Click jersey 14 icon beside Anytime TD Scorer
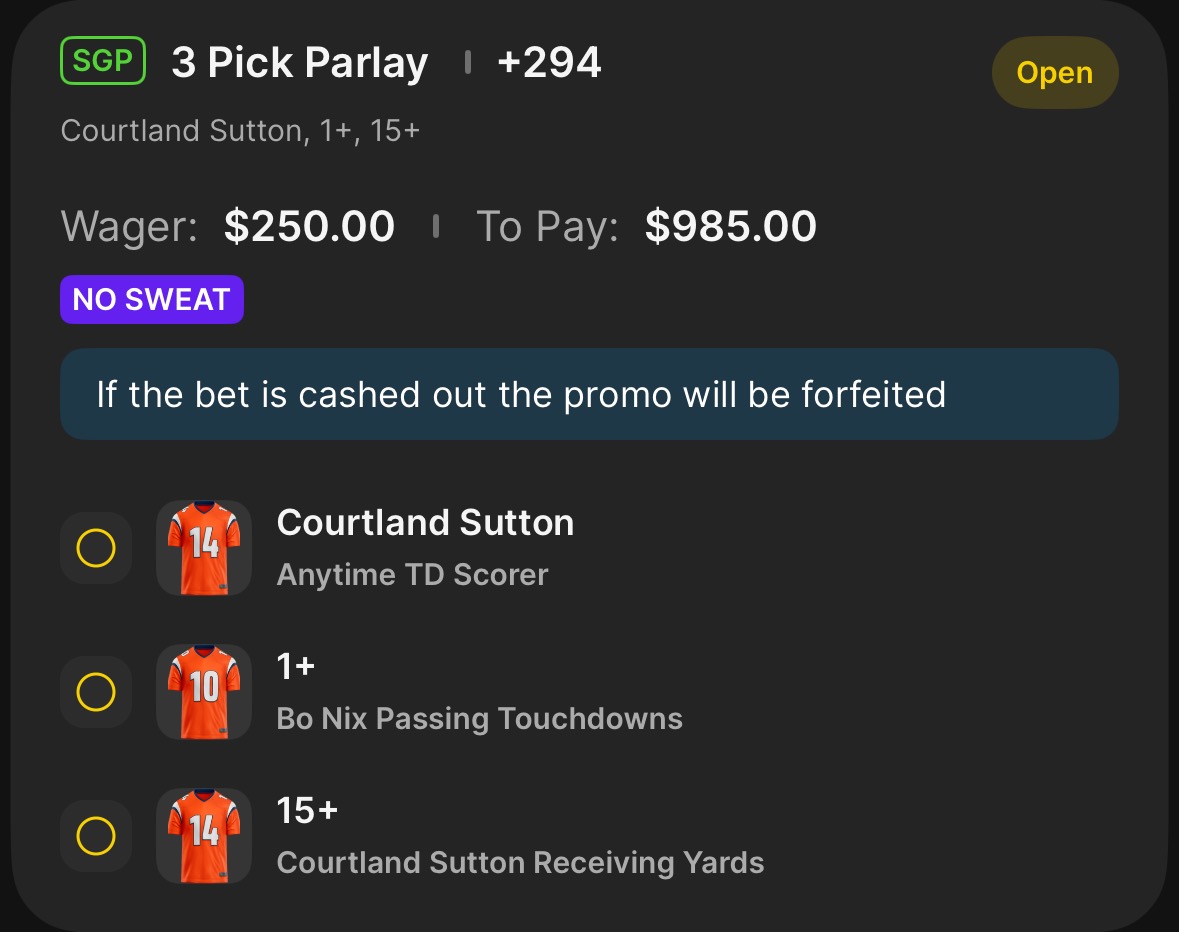This screenshot has width=1179, height=932. pyautogui.click(x=204, y=548)
